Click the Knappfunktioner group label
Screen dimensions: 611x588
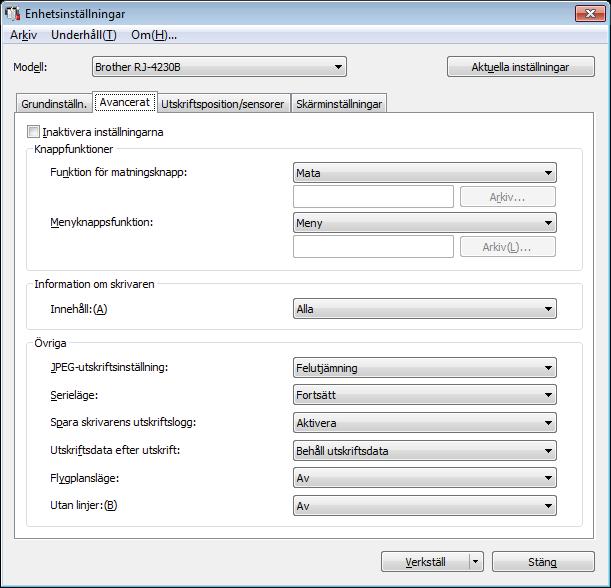pyautogui.click(x=74, y=149)
